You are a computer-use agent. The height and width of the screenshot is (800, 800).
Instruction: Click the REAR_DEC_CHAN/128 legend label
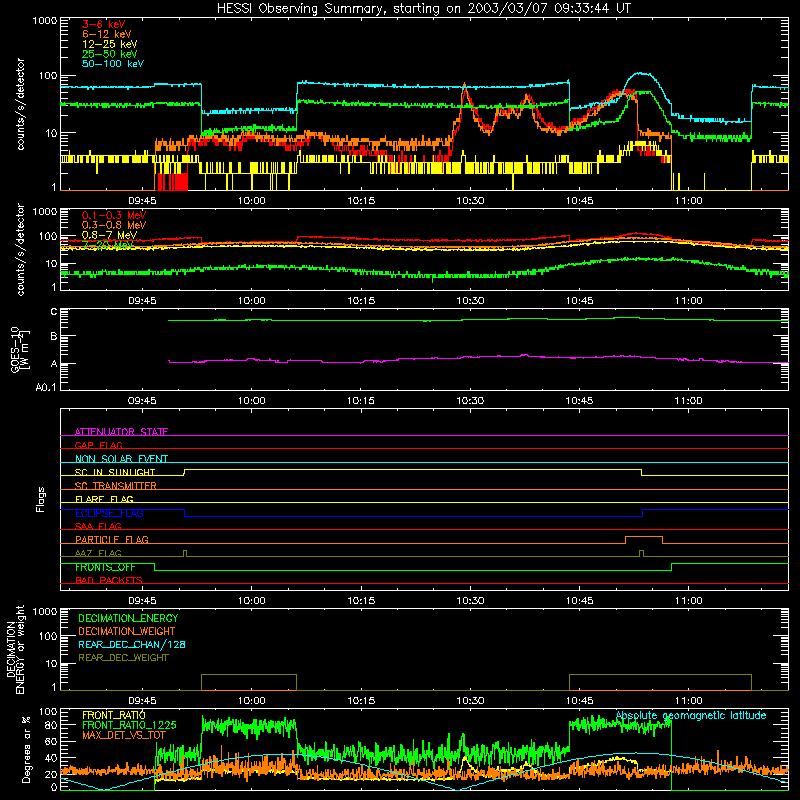pyautogui.click(x=132, y=644)
